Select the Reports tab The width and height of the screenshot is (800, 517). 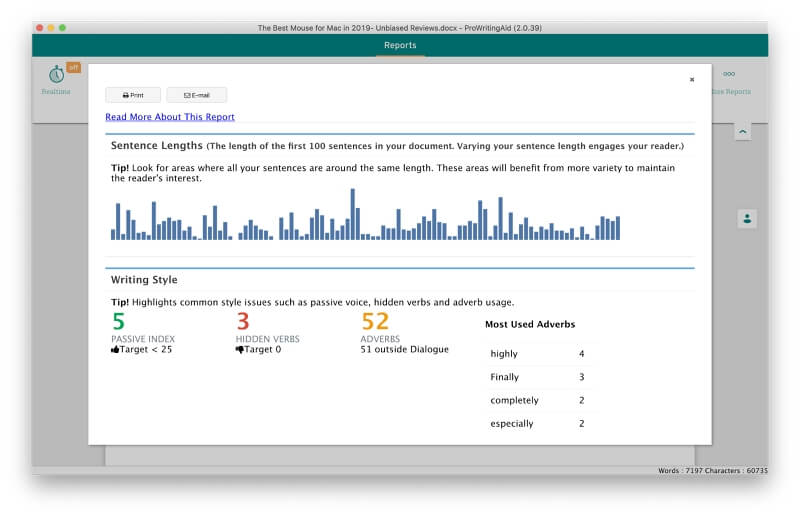coord(400,45)
